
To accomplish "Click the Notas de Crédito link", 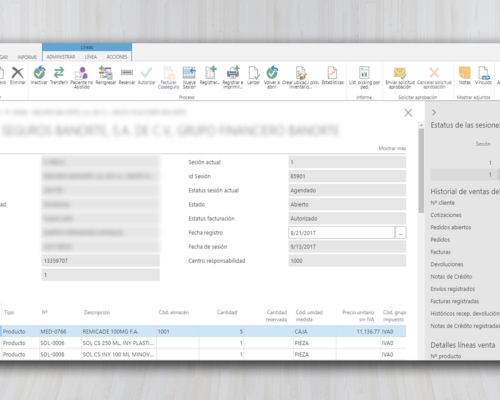I will [x=451, y=277].
